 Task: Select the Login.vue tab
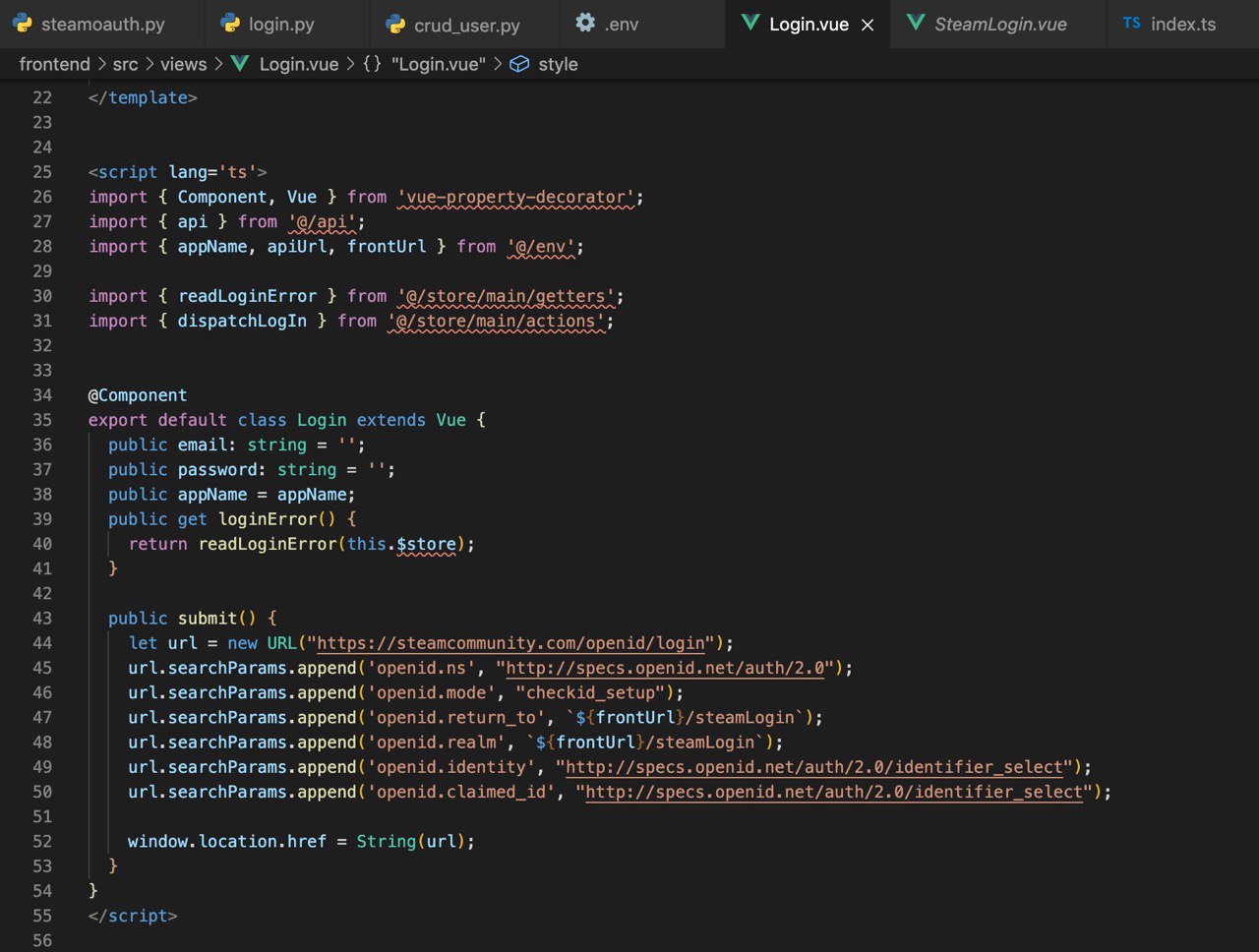pyautogui.click(x=809, y=24)
